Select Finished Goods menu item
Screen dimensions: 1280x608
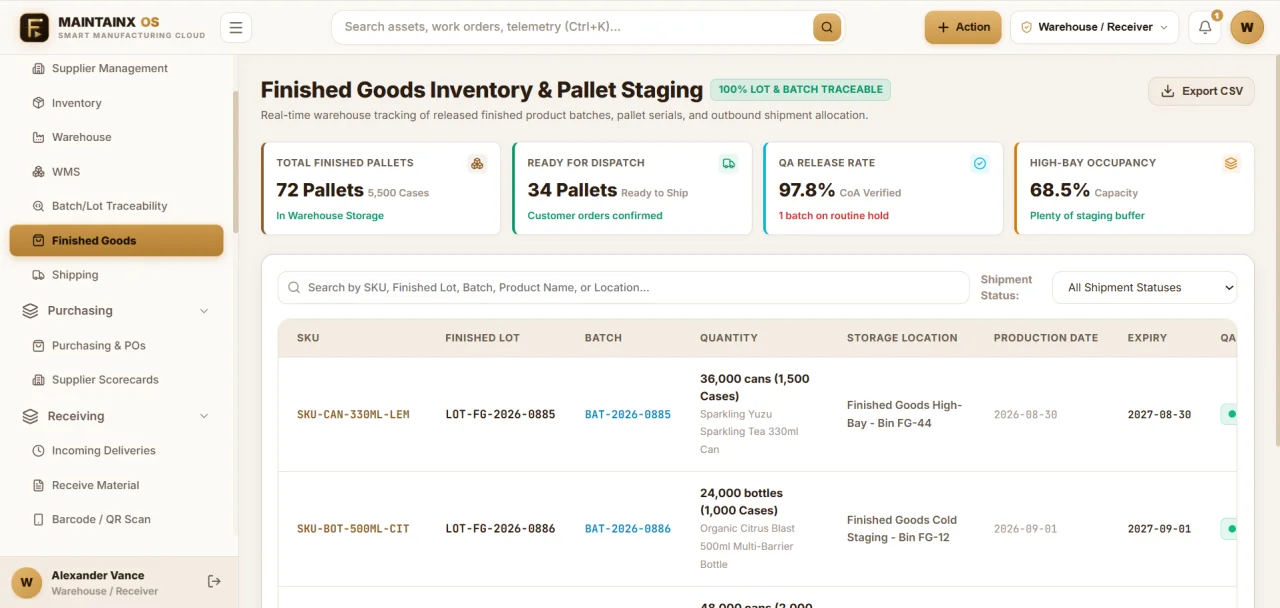click(x=116, y=241)
